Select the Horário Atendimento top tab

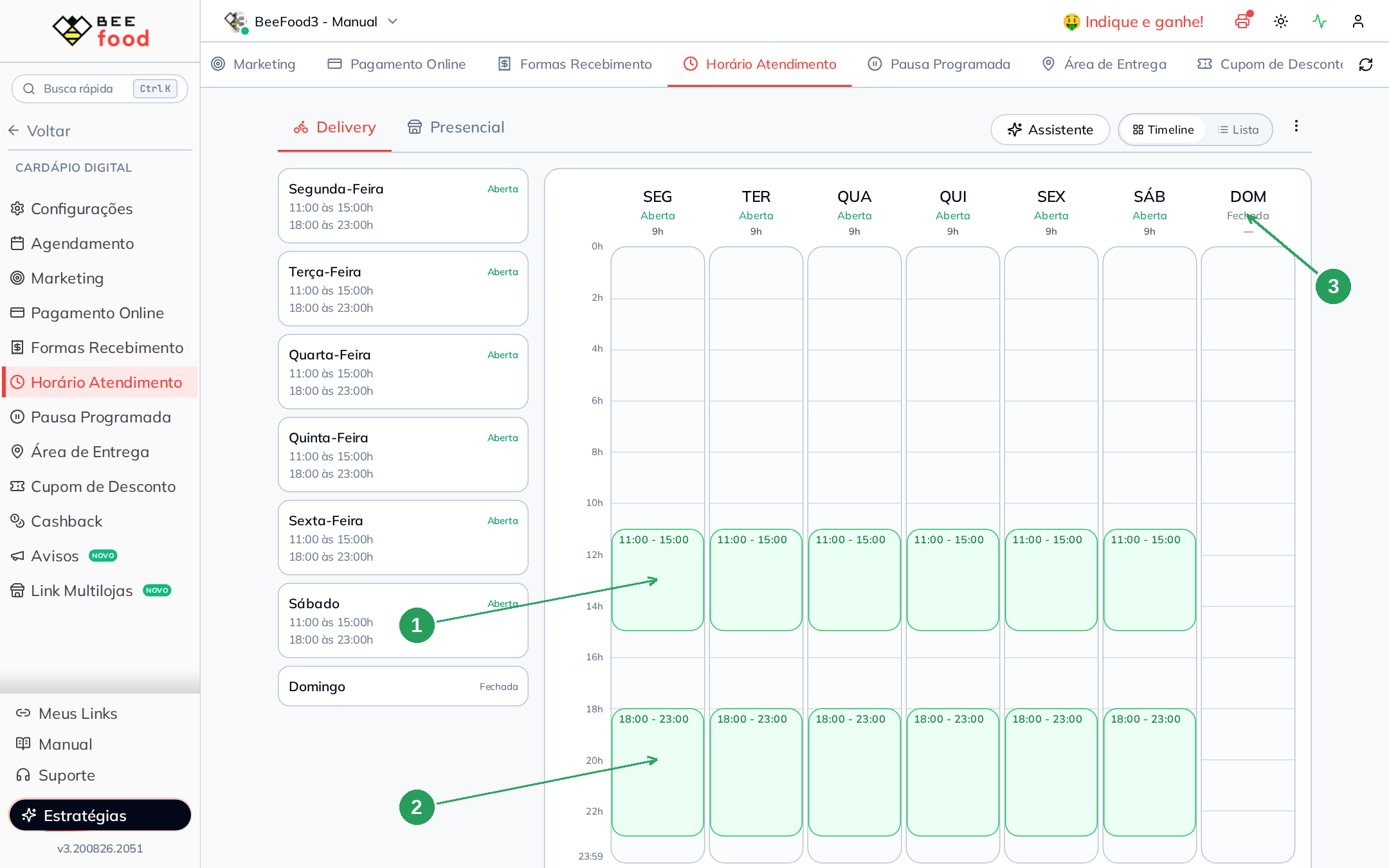[x=759, y=64]
